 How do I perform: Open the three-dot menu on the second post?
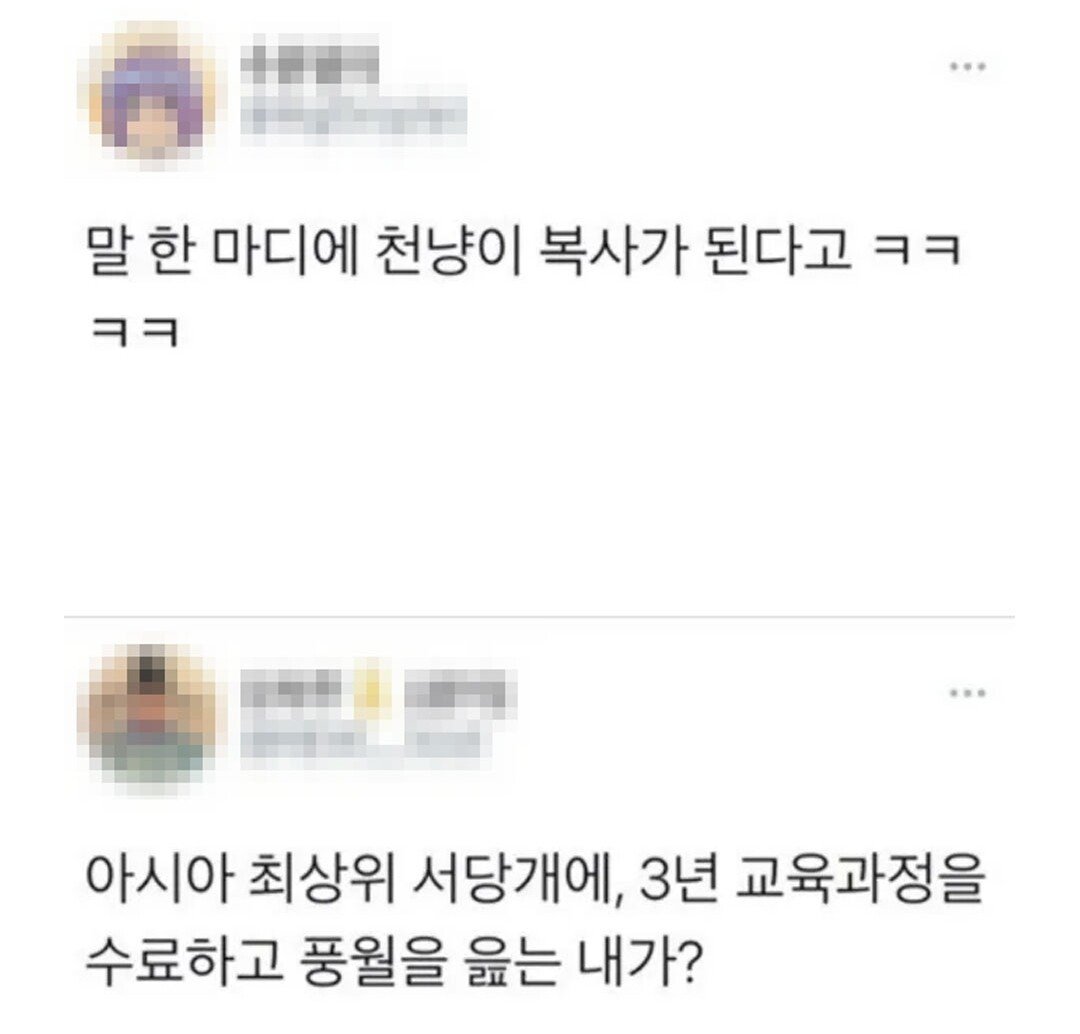[968, 693]
